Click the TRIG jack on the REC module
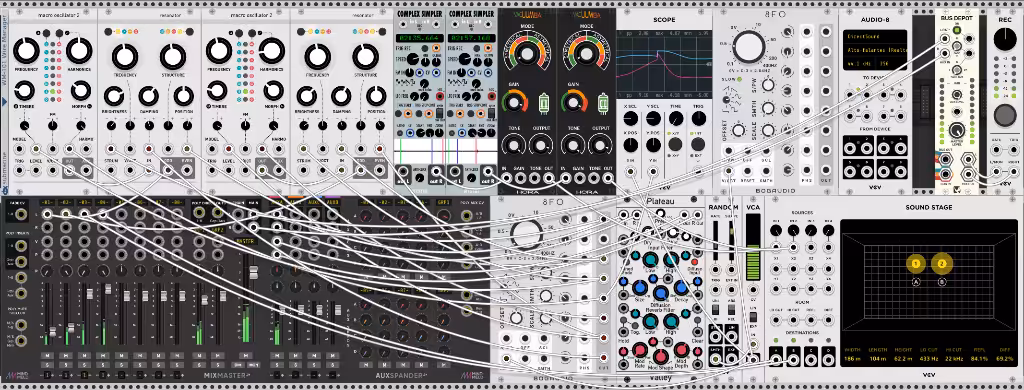Viewport: 1024px width, 390px height. coord(1014,150)
